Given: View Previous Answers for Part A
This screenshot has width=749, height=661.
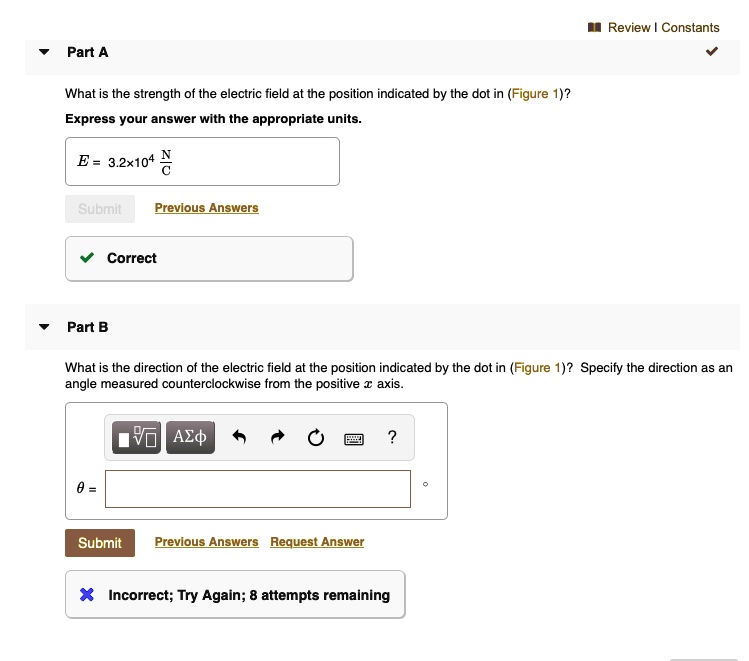Looking at the screenshot, I should click(x=206, y=208).
